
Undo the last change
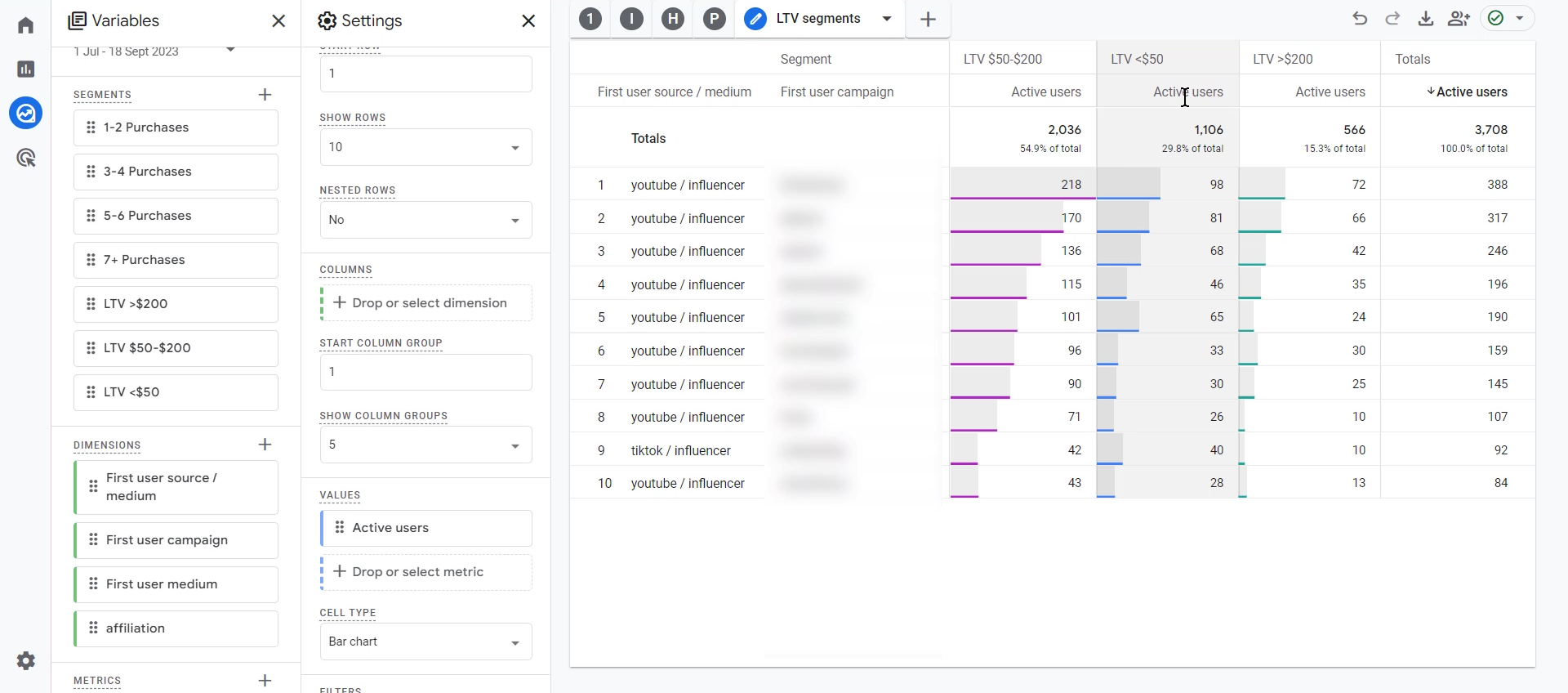(x=1360, y=19)
